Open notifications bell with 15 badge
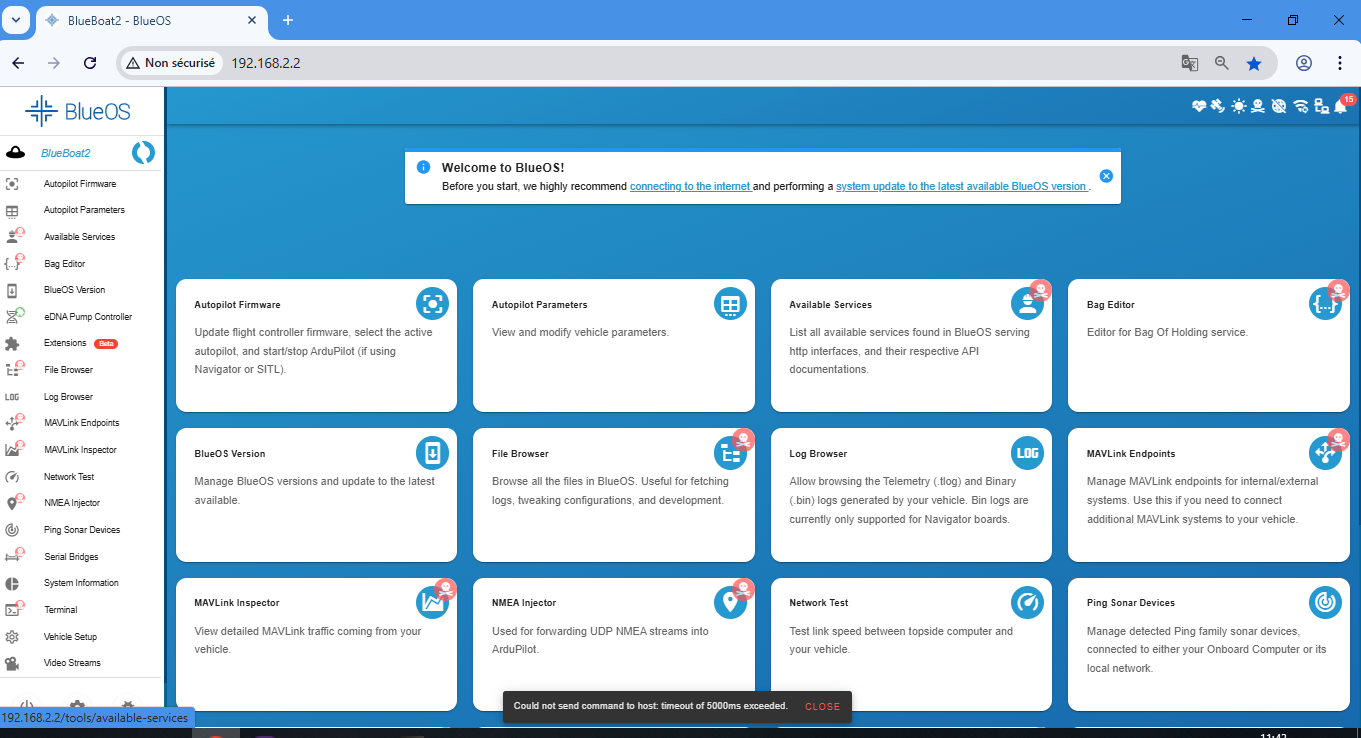This screenshot has width=1361, height=738. 1341,106
